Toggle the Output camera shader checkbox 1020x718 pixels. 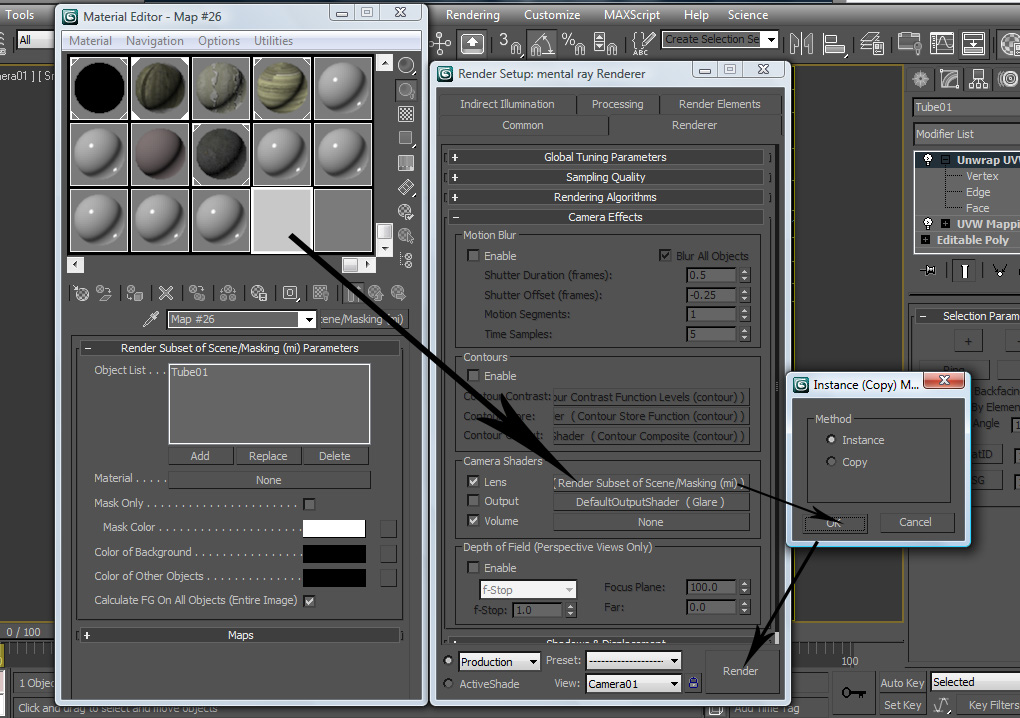pos(474,501)
